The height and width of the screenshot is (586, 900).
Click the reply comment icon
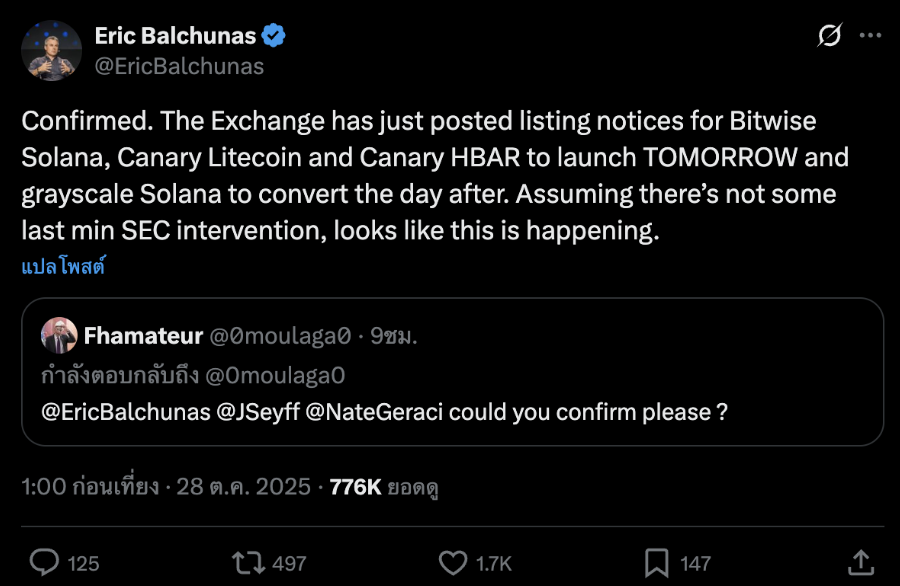click(x=44, y=562)
